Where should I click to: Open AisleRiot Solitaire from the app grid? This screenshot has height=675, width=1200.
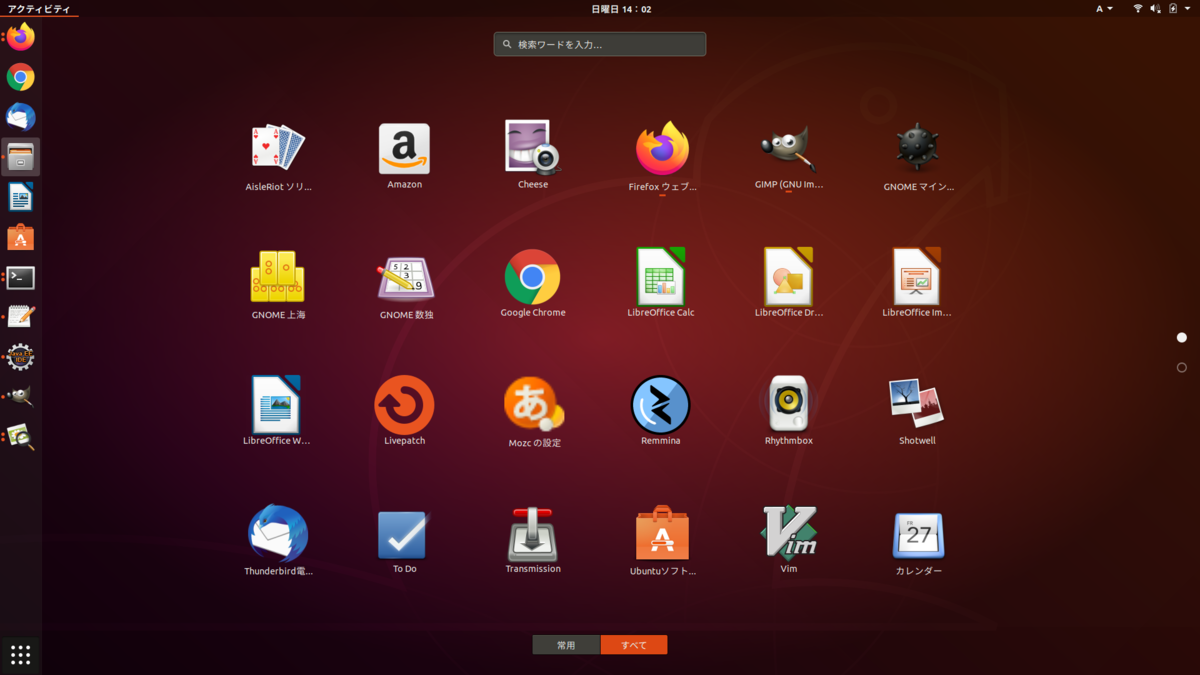pyautogui.click(x=277, y=148)
